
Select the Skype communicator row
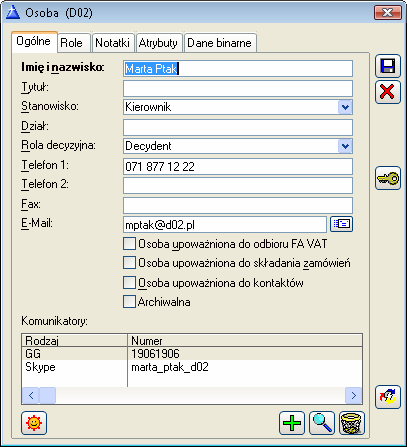tap(192, 367)
